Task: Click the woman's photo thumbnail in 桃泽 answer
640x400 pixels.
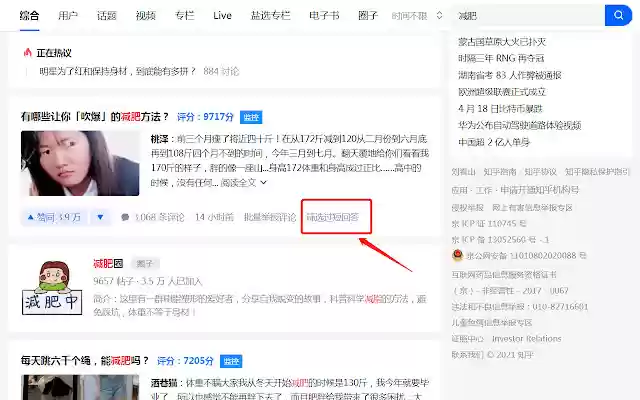Action: tap(80, 163)
